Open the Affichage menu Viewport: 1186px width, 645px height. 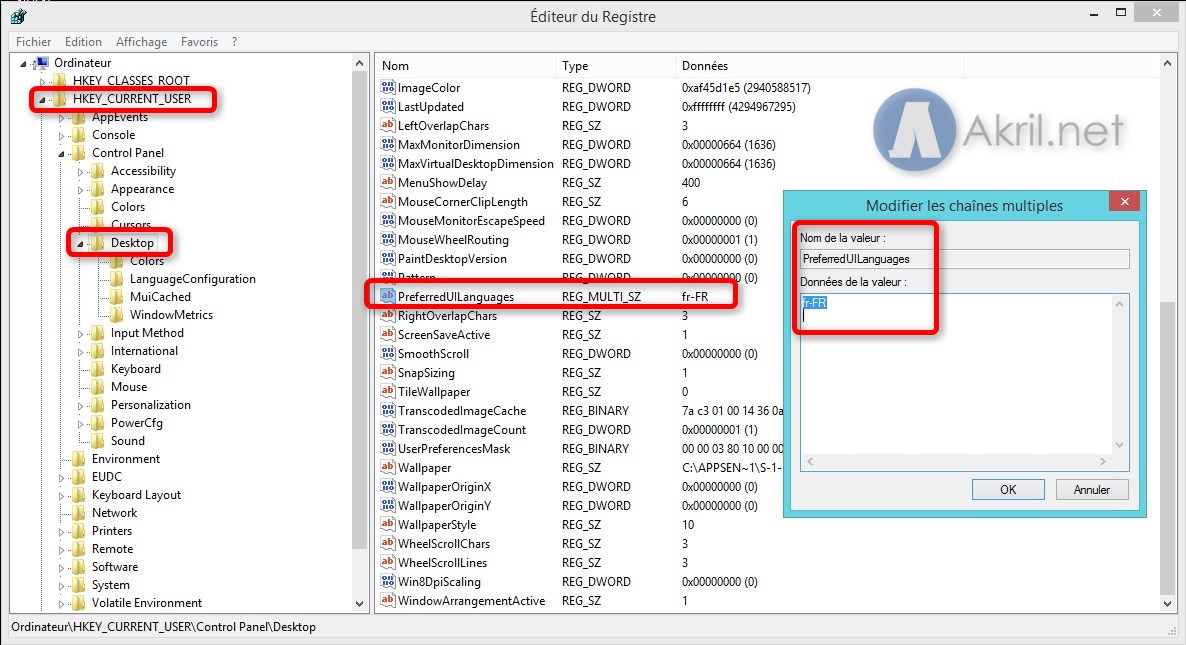(x=141, y=42)
